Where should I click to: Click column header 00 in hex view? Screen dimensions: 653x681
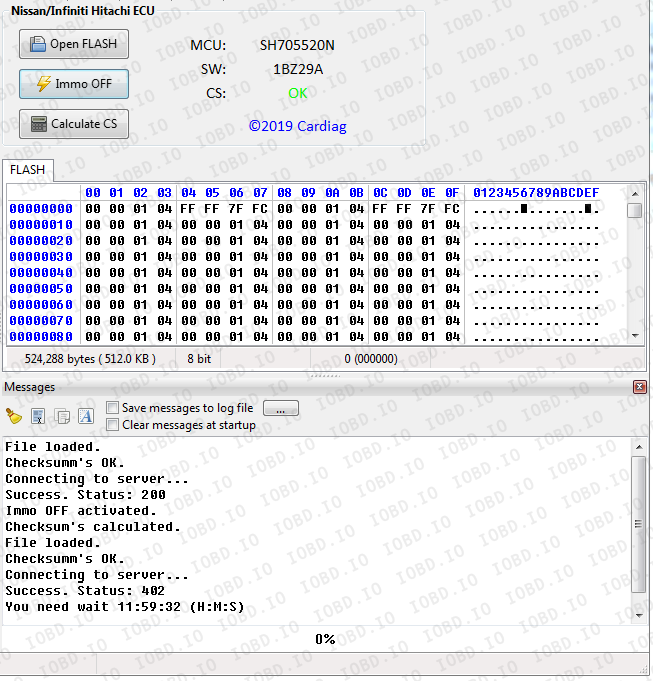93,192
